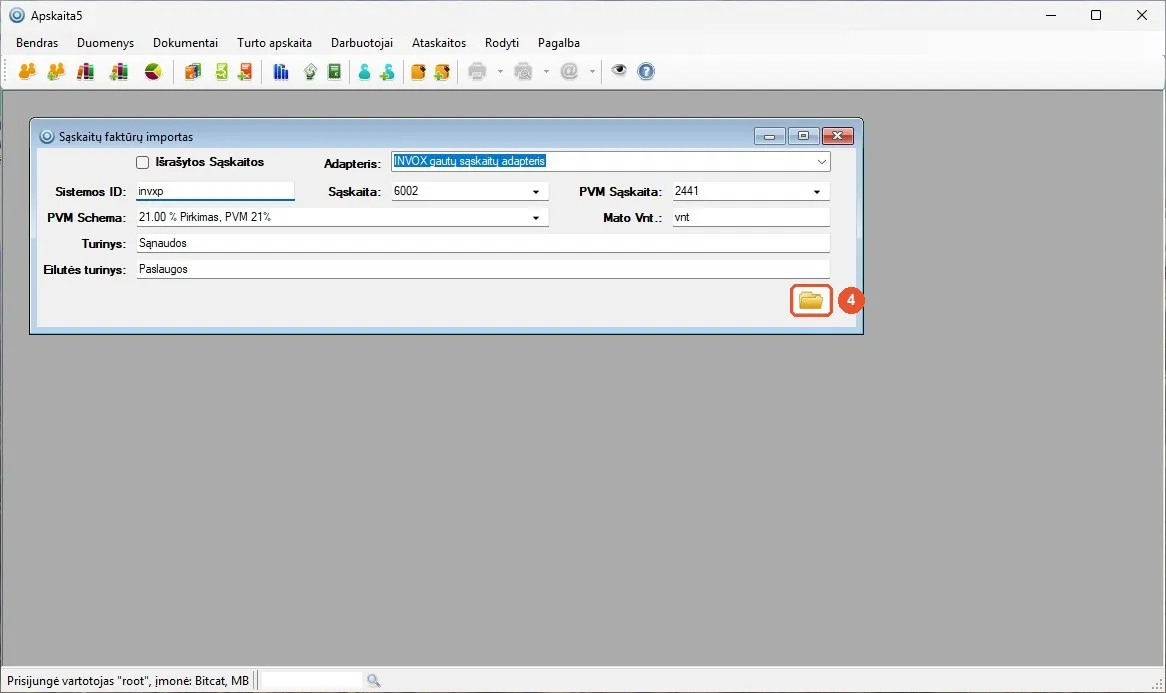
Task: Click the teal person icon with plus
Action: click(x=387, y=71)
